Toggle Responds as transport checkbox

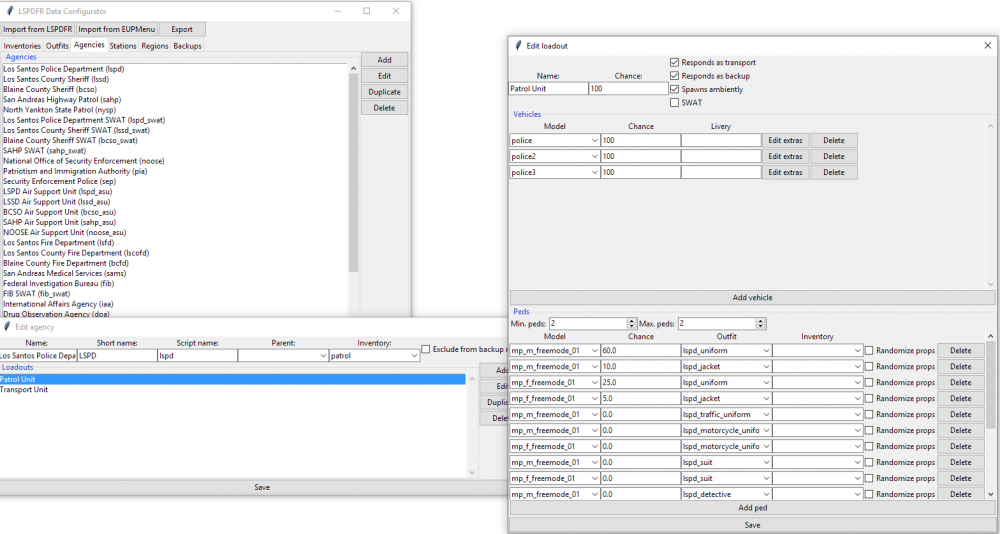point(674,63)
